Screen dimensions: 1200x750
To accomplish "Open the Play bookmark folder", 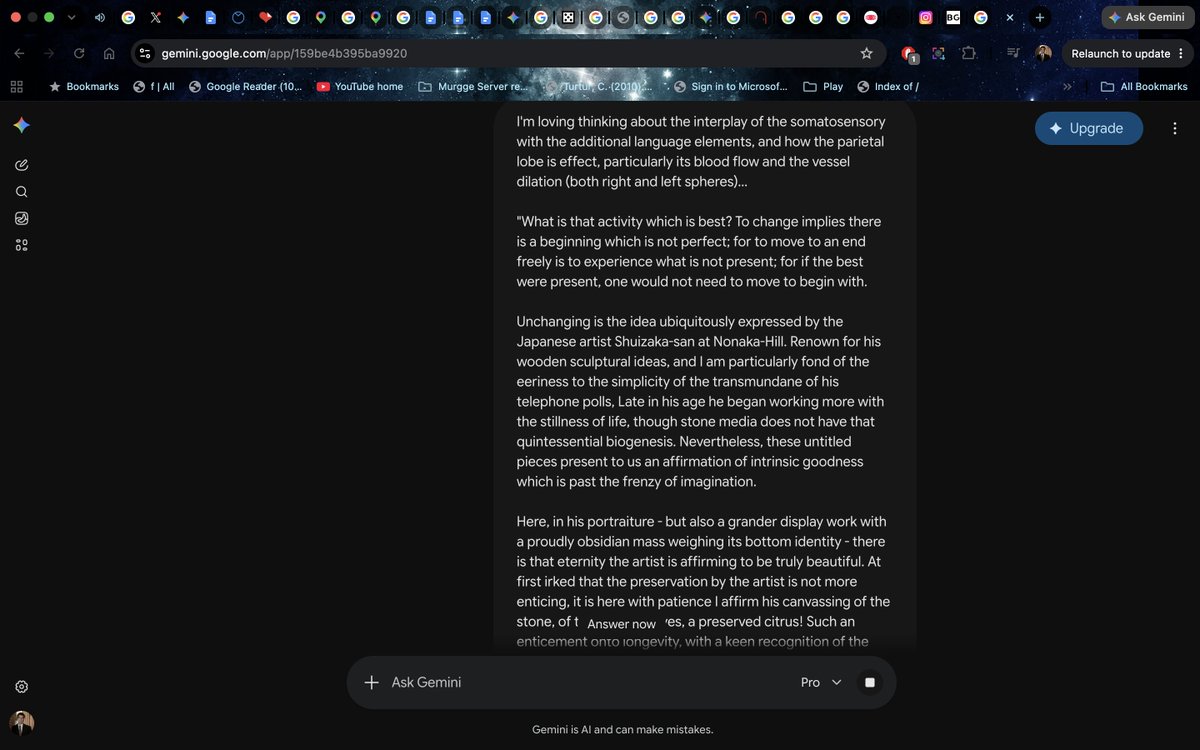I will (x=823, y=86).
